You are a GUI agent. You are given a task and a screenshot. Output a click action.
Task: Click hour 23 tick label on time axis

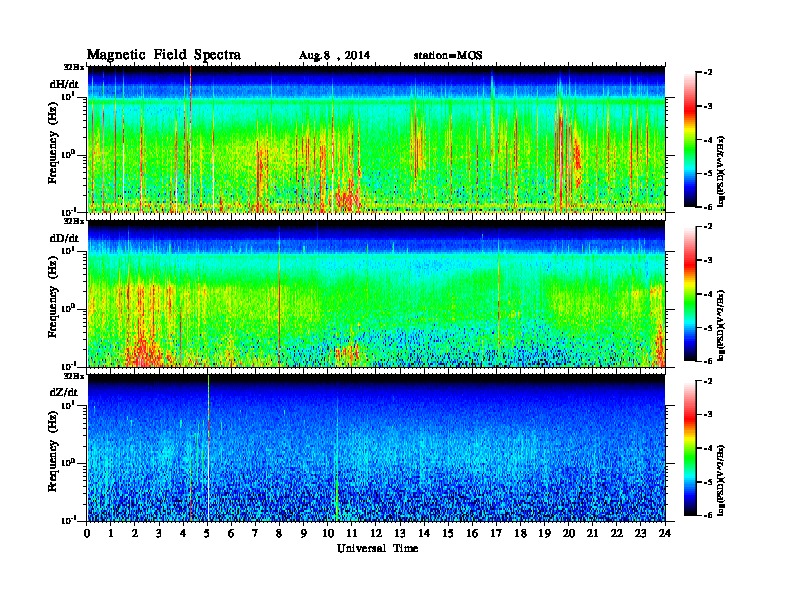click(x=640, y=534)
